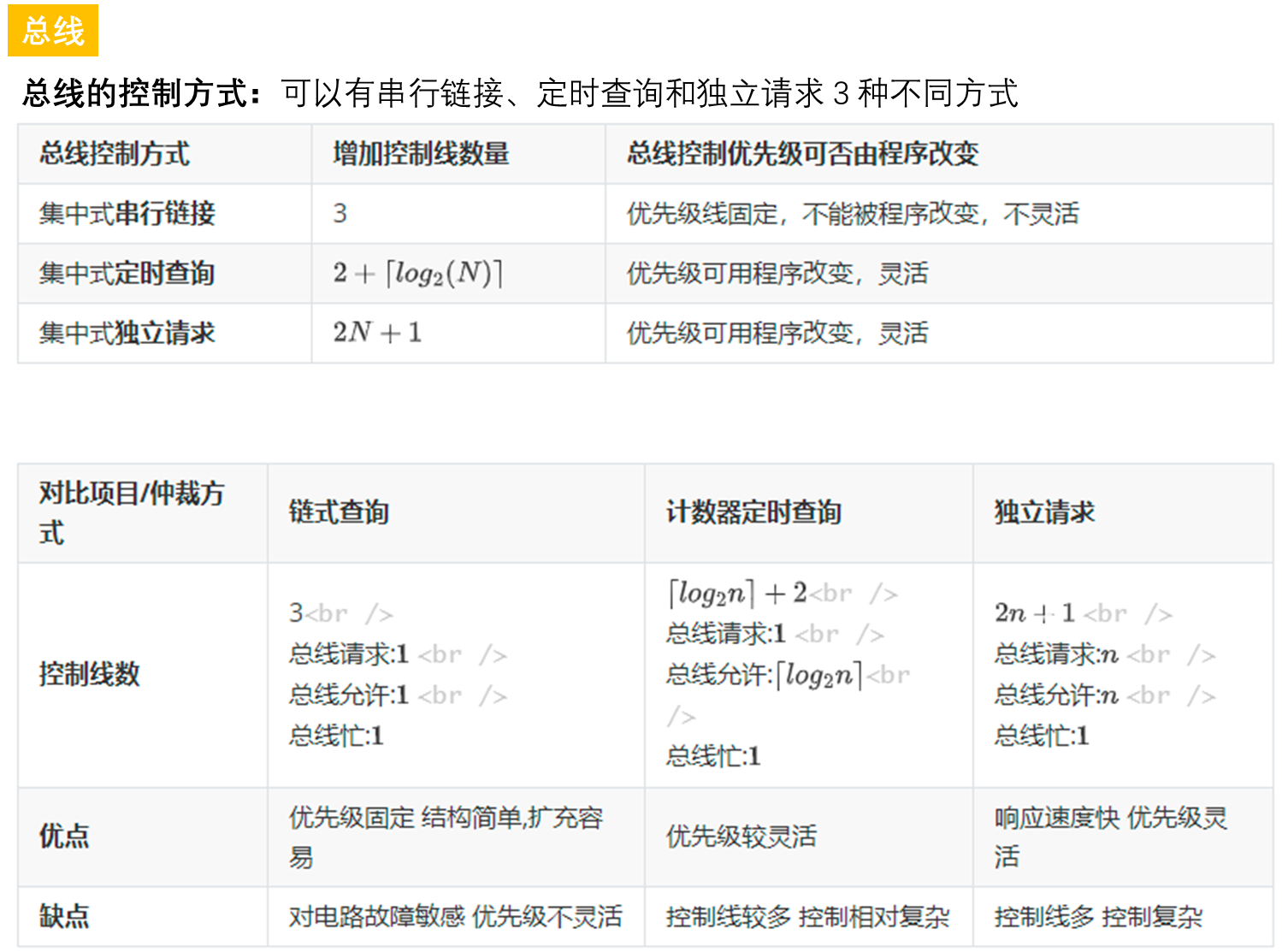The width and height of the screenshot is (1282, 952).
Task: Click the ⌈log2n⌉+2 formula
Action: 737,593
